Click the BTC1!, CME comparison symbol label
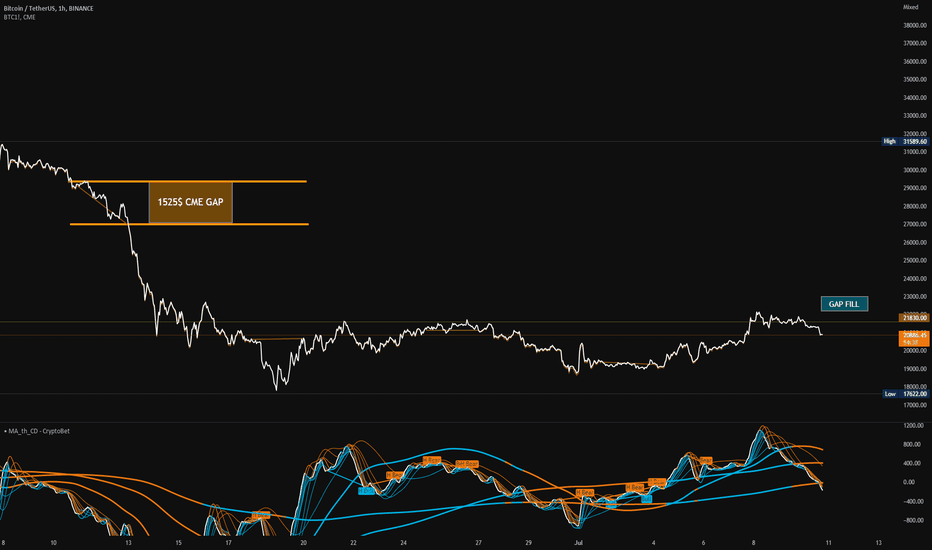This screenshot has width=932, height=550. click(20, 17)
